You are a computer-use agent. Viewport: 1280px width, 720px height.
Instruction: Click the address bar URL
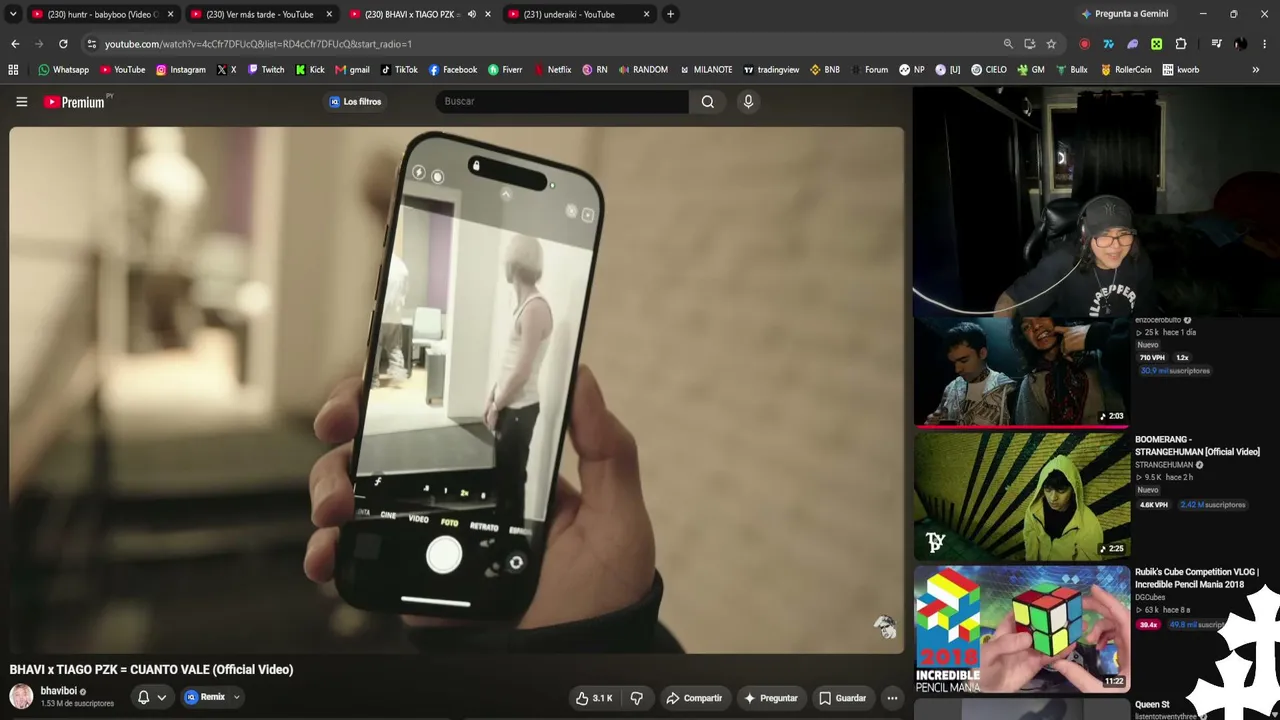coord(258,44)
